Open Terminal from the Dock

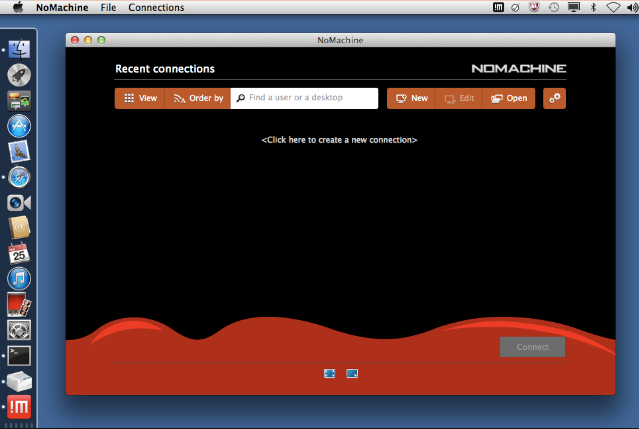click(x=19, y=356)
